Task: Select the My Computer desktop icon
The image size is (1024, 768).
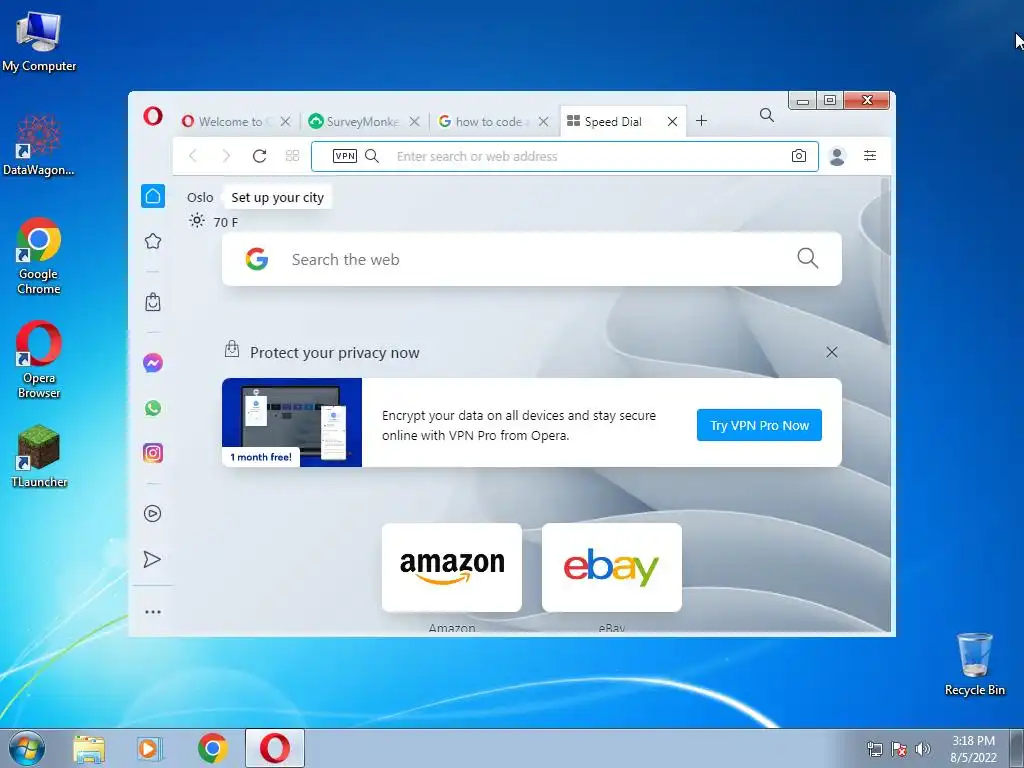Action: (39, 41)
